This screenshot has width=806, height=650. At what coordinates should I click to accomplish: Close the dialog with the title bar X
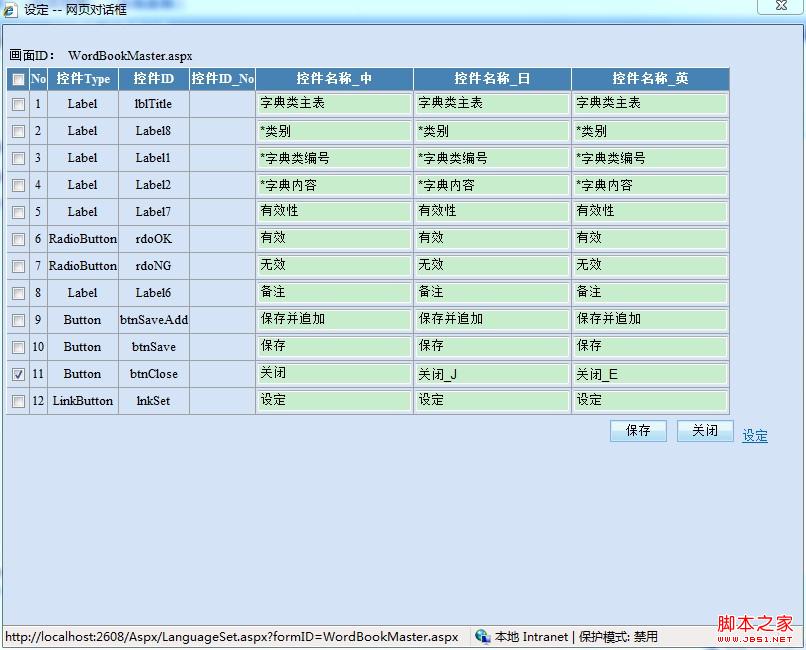pyautogui.click(x=777, y=6)
